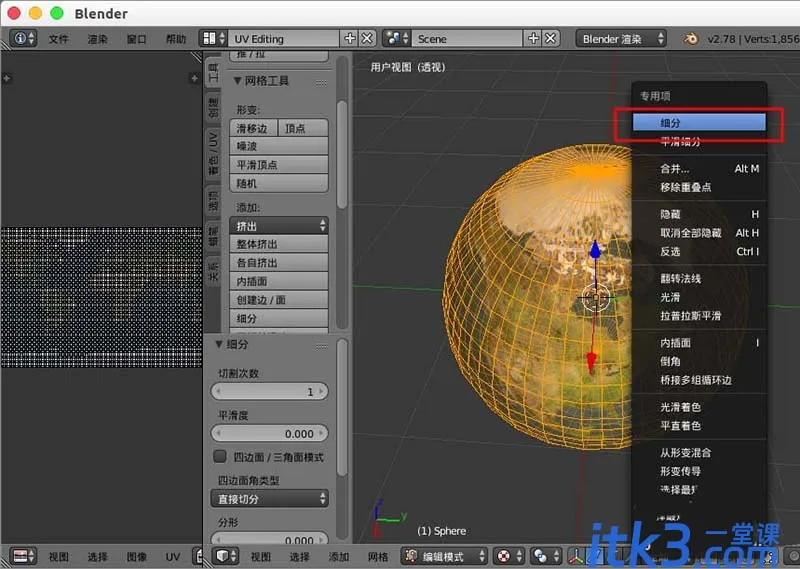Choose 光滑着色 in the context menu
Viewport: 800px width, 569px height.
pyautogui.click(x=699, y=407)
